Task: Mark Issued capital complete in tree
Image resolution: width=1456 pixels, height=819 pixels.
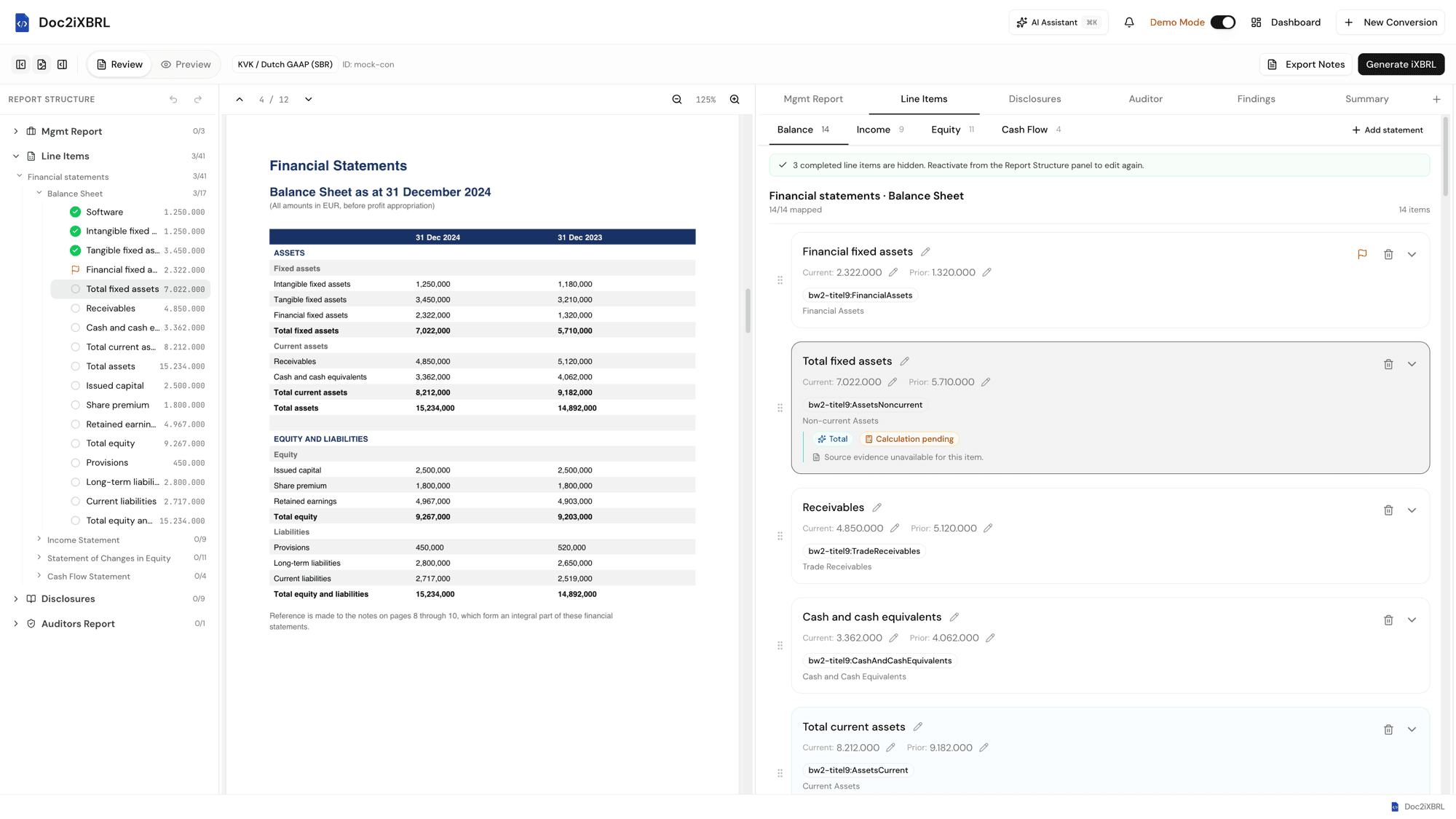Action: [x=75, y=386]
